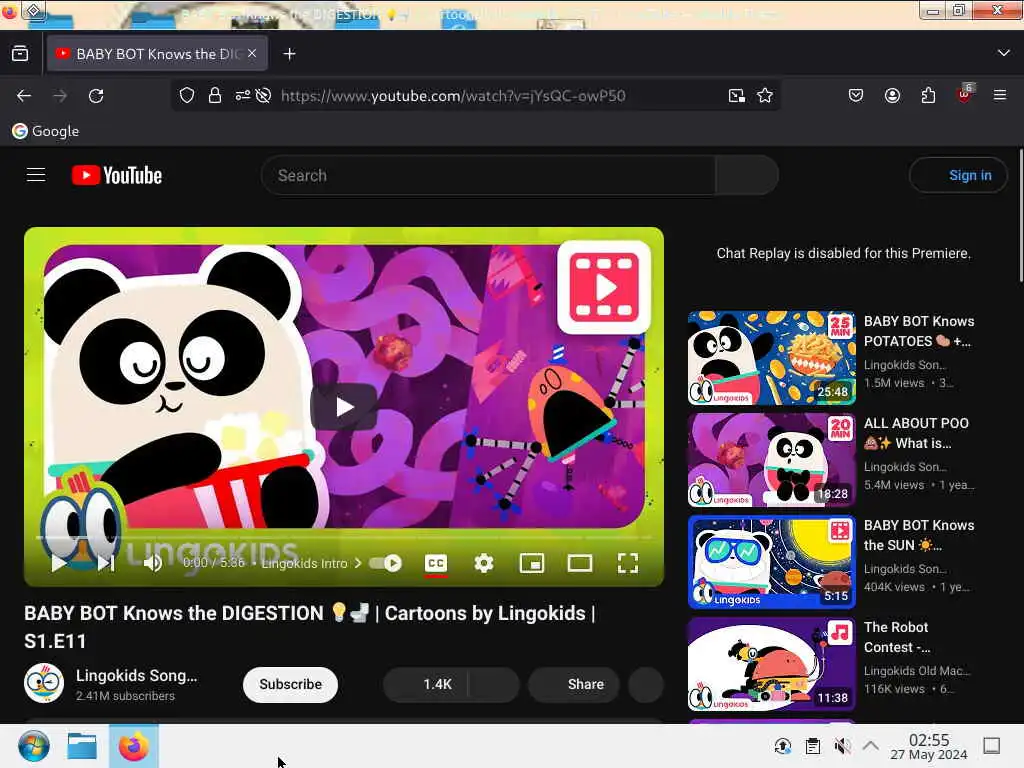Screen dimensions: 1024x768
Task: Open the clock showing 02:55
Action: tap(929, 746)
